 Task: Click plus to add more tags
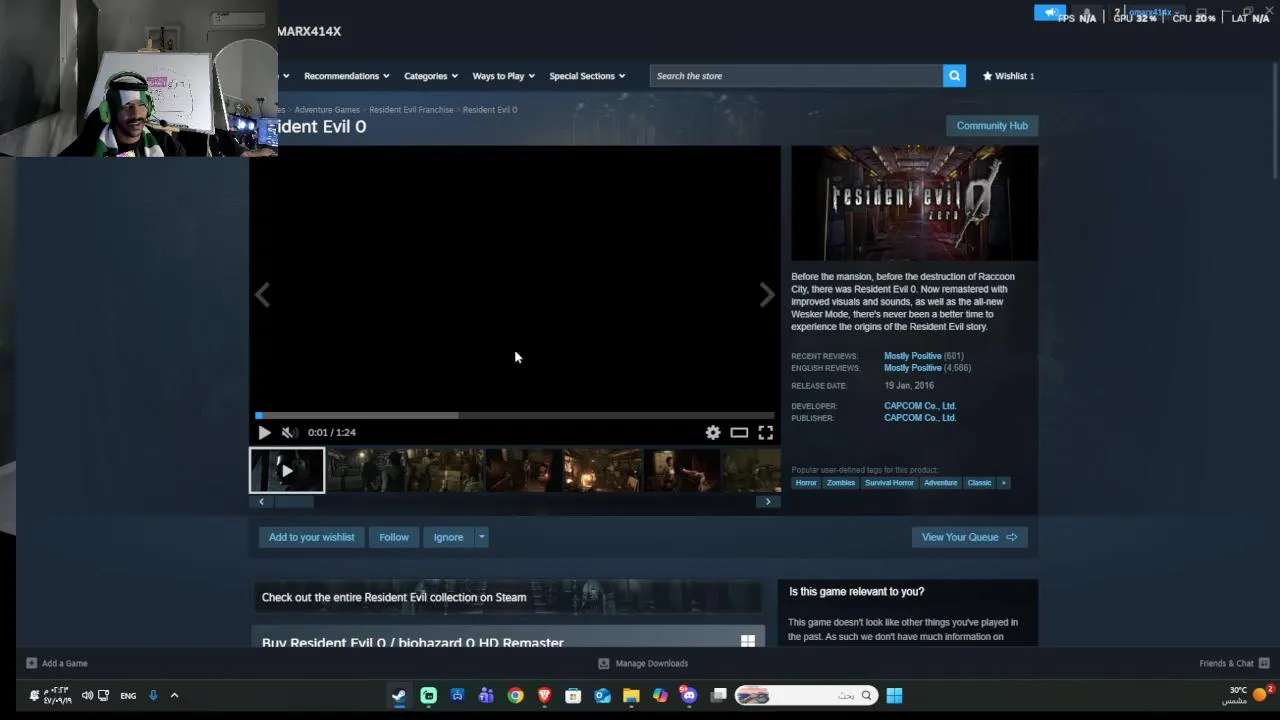click(1003, 483)
